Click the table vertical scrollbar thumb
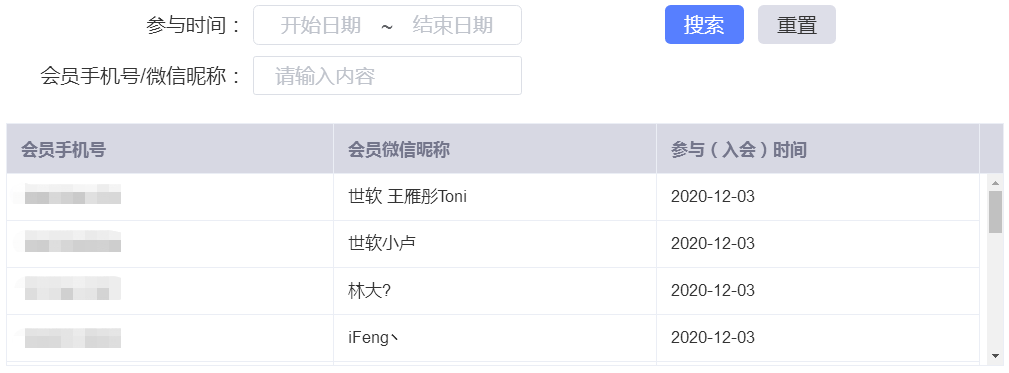1009x373 pixels. tap(995, 212)
